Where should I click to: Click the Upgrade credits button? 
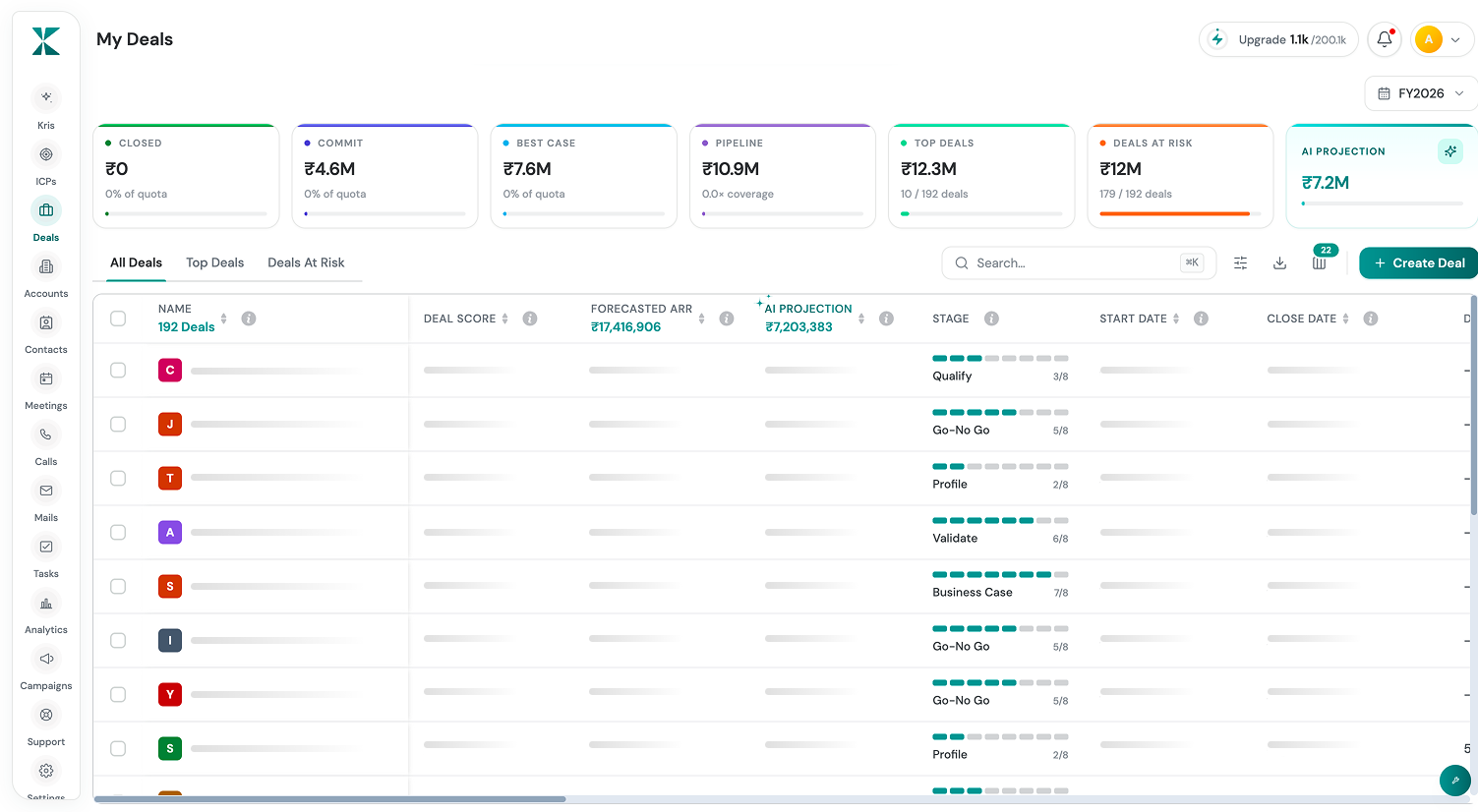1278,39
